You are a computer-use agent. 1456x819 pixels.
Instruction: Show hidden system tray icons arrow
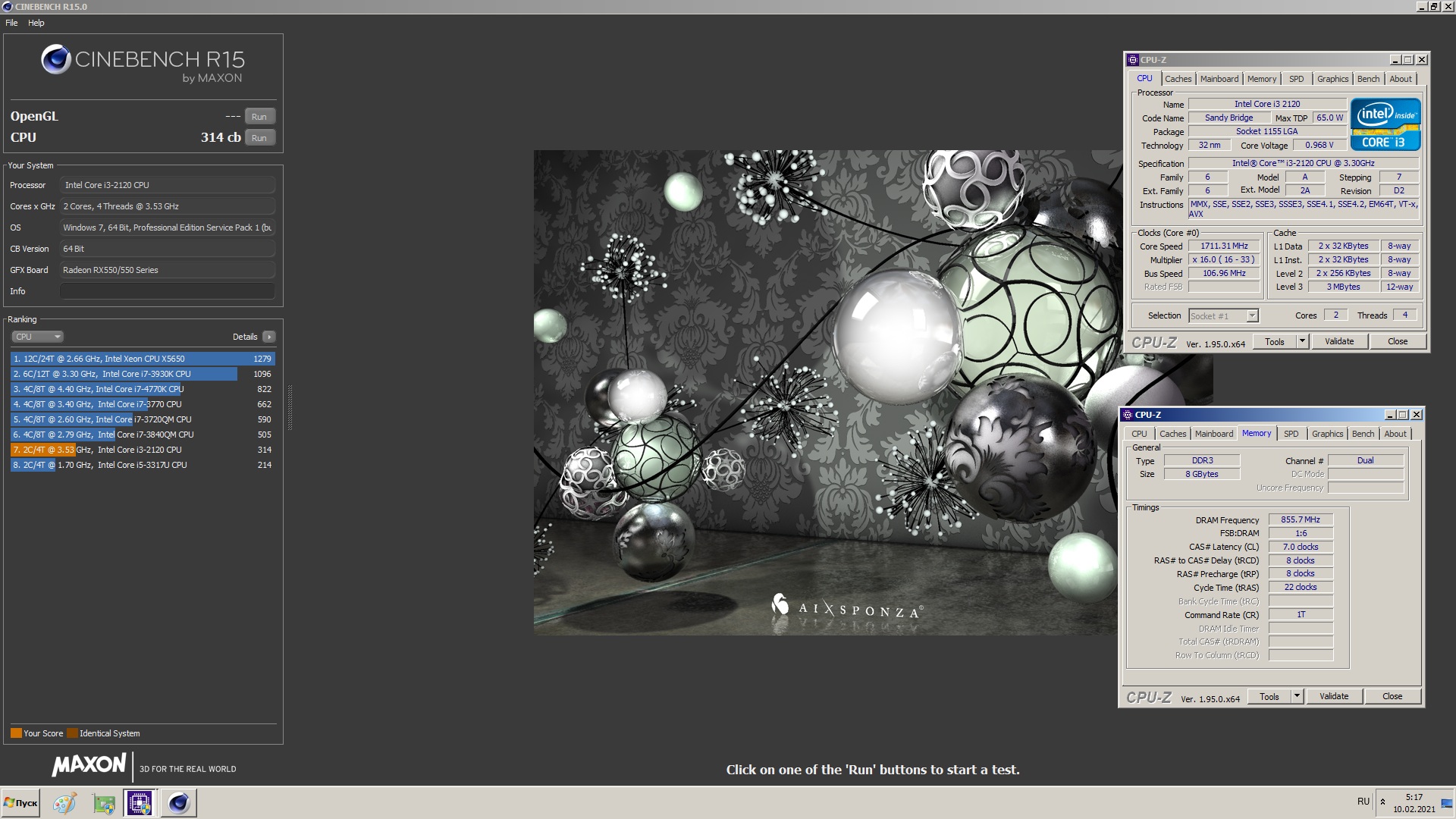tap(1382, 802)
